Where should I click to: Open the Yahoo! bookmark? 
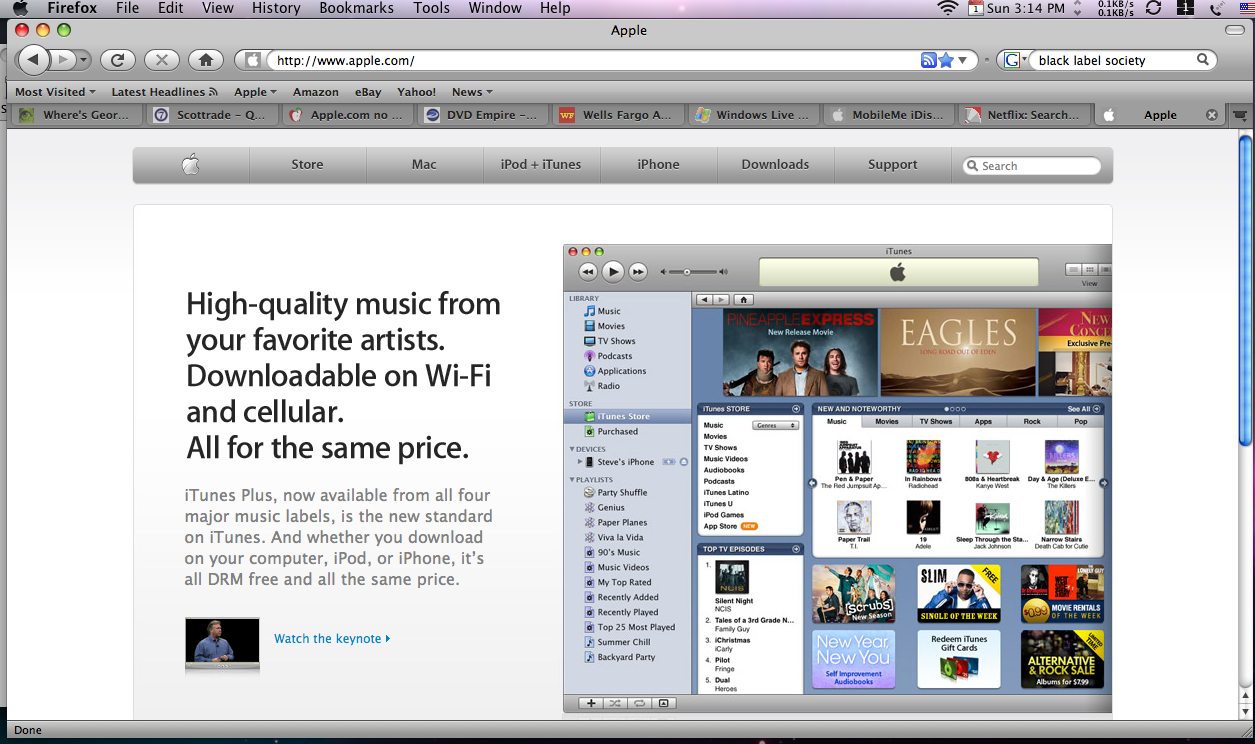click(x=416, y=92)
